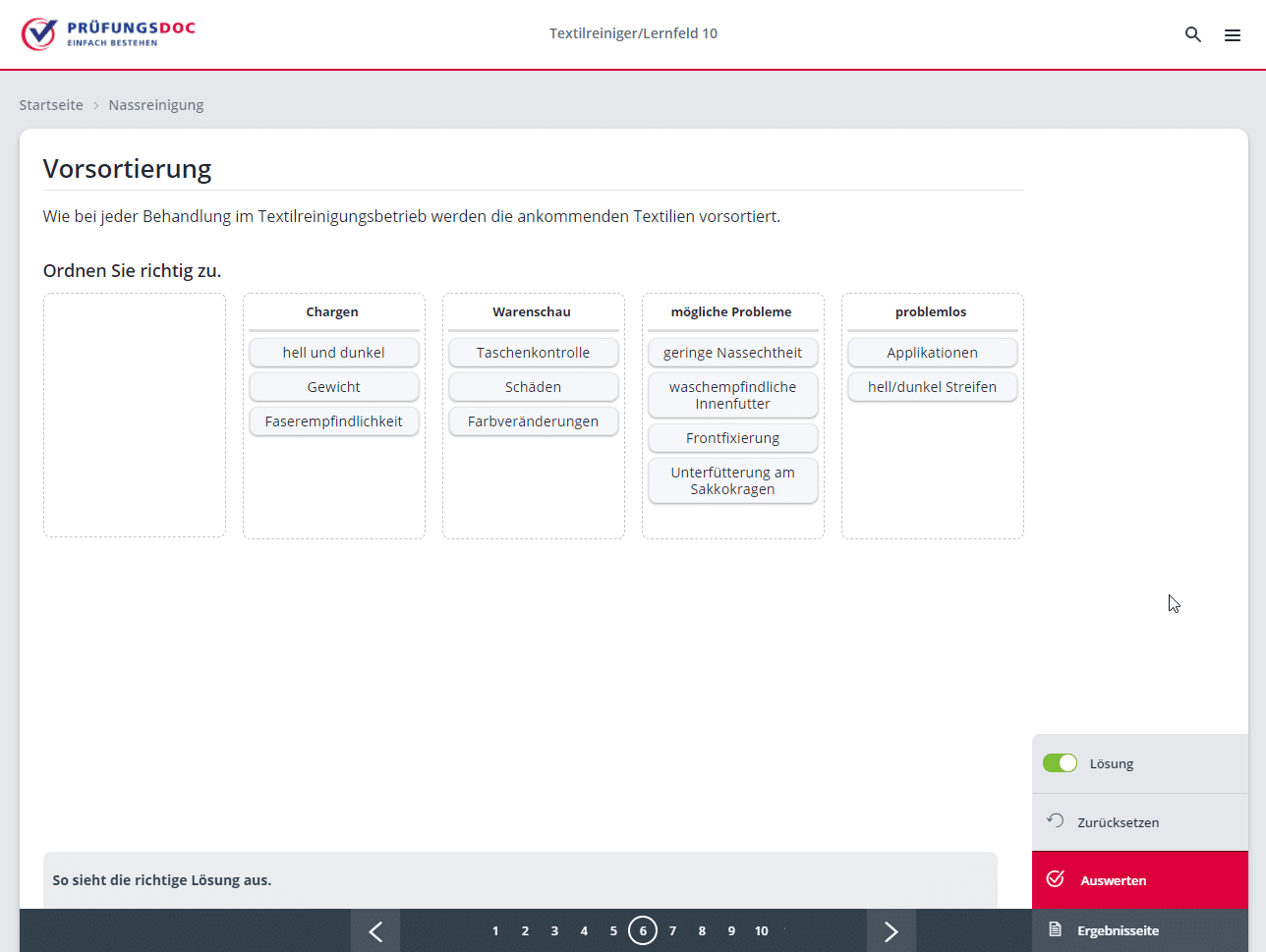Click the Ergebnisseite document icon
Viewport: 1266px width, 952px height.
[x=1056, y=929]
